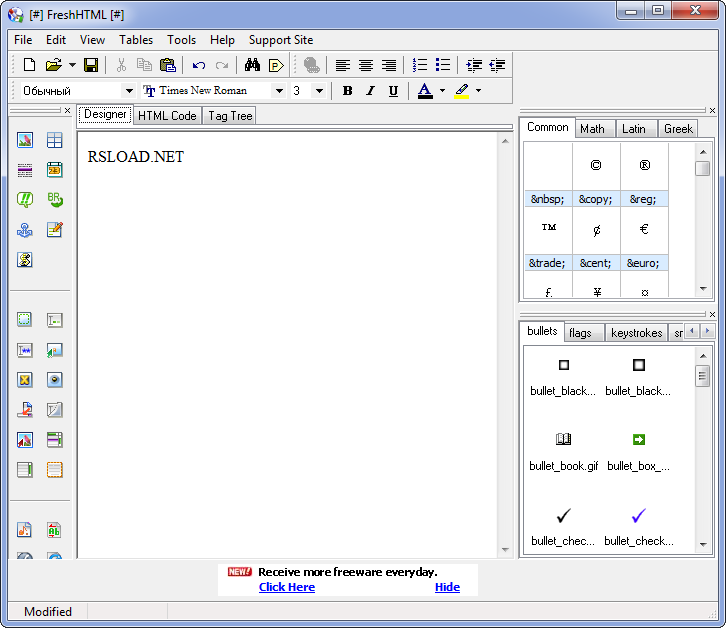726x628 pixels.
Task: Open the Tools menu
Action: pos(182,40)
